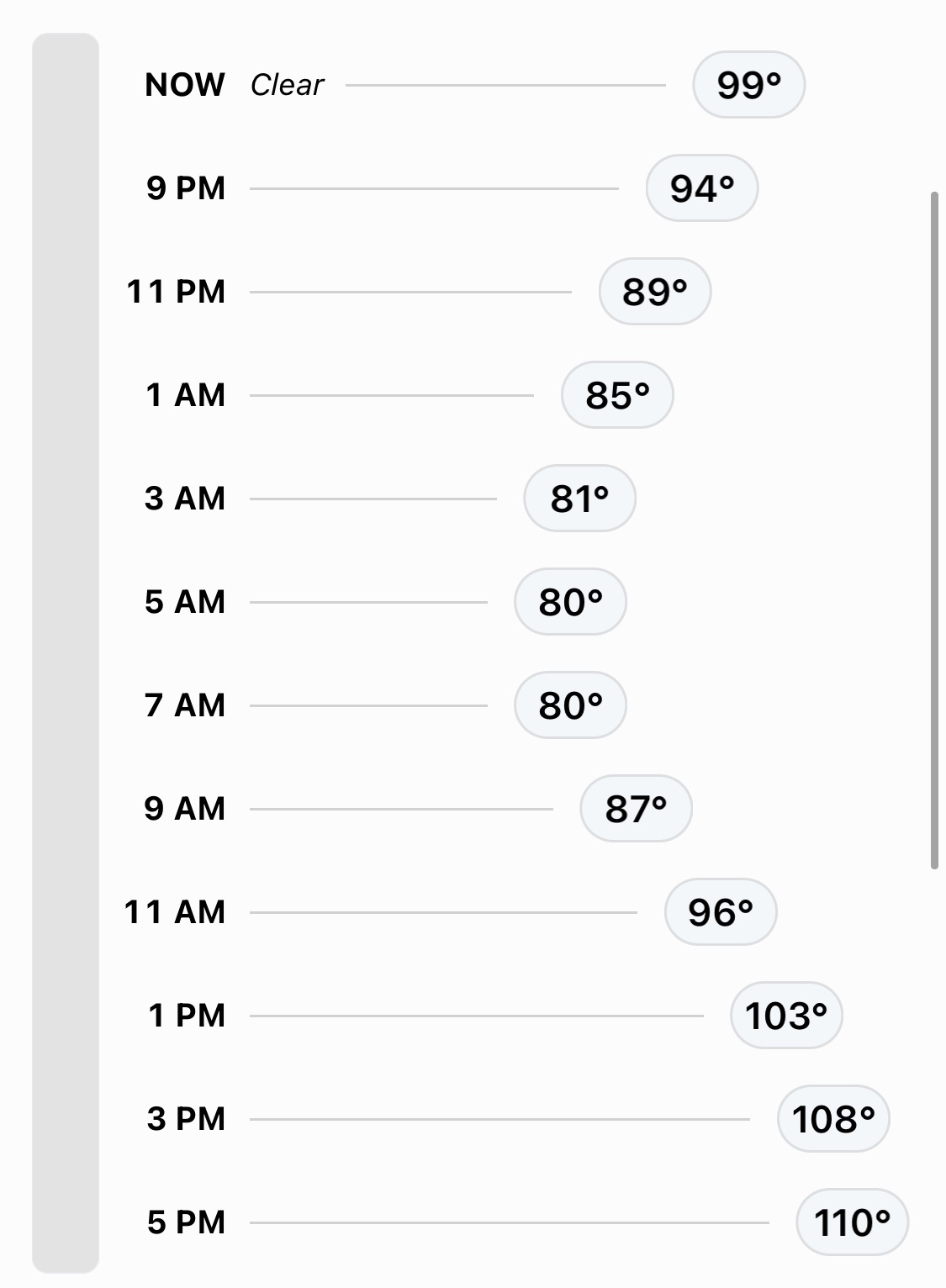
Task: Tap the 94° temperature badge
Action: pyautogui.click(x=701, y=188)
